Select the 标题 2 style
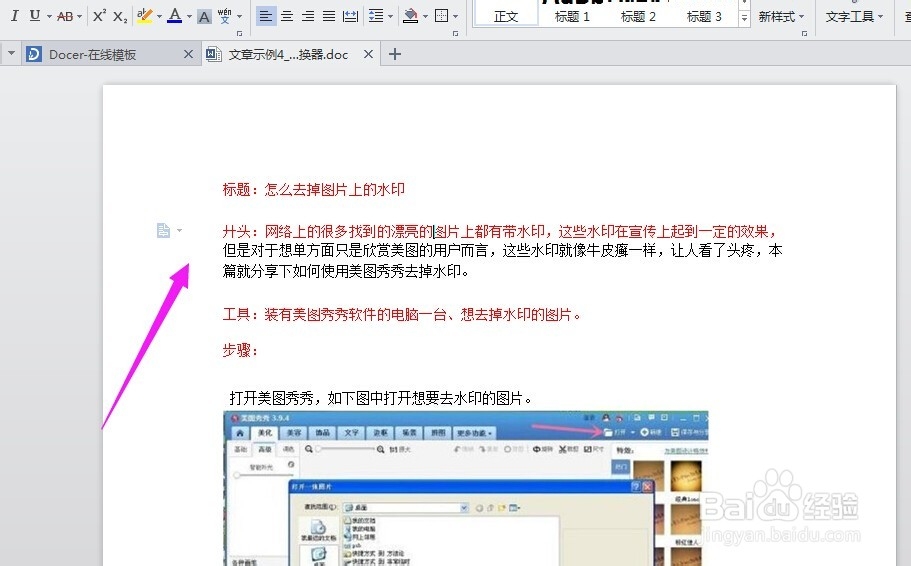This screenshot has width=911, height=566. (638, 16)
